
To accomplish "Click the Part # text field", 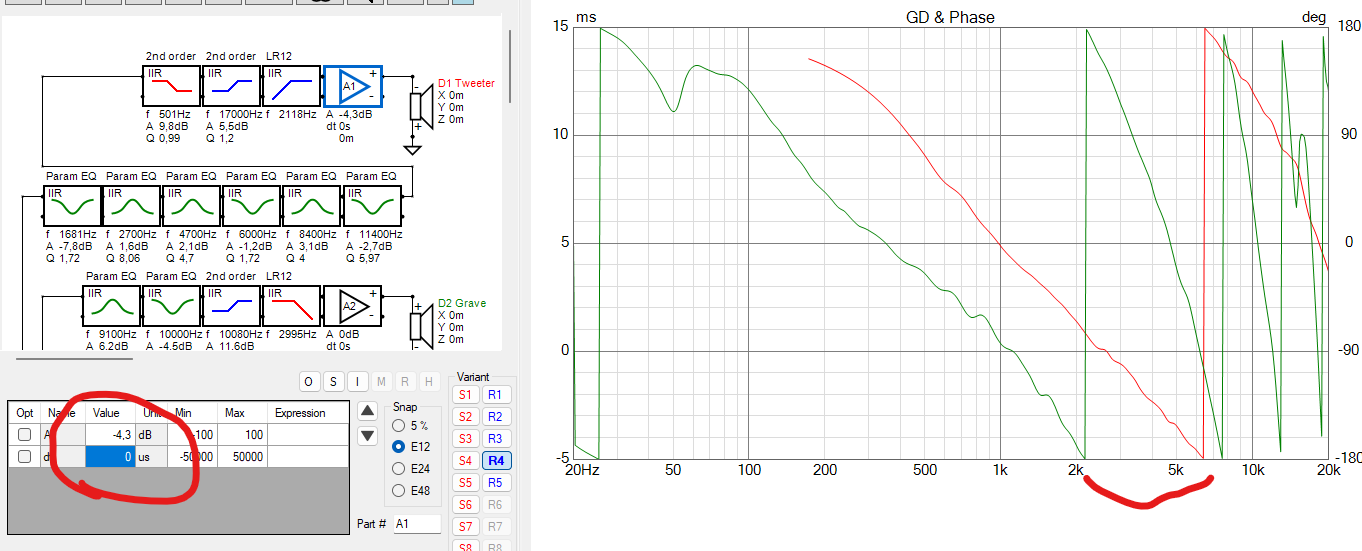I will point(416,523).
